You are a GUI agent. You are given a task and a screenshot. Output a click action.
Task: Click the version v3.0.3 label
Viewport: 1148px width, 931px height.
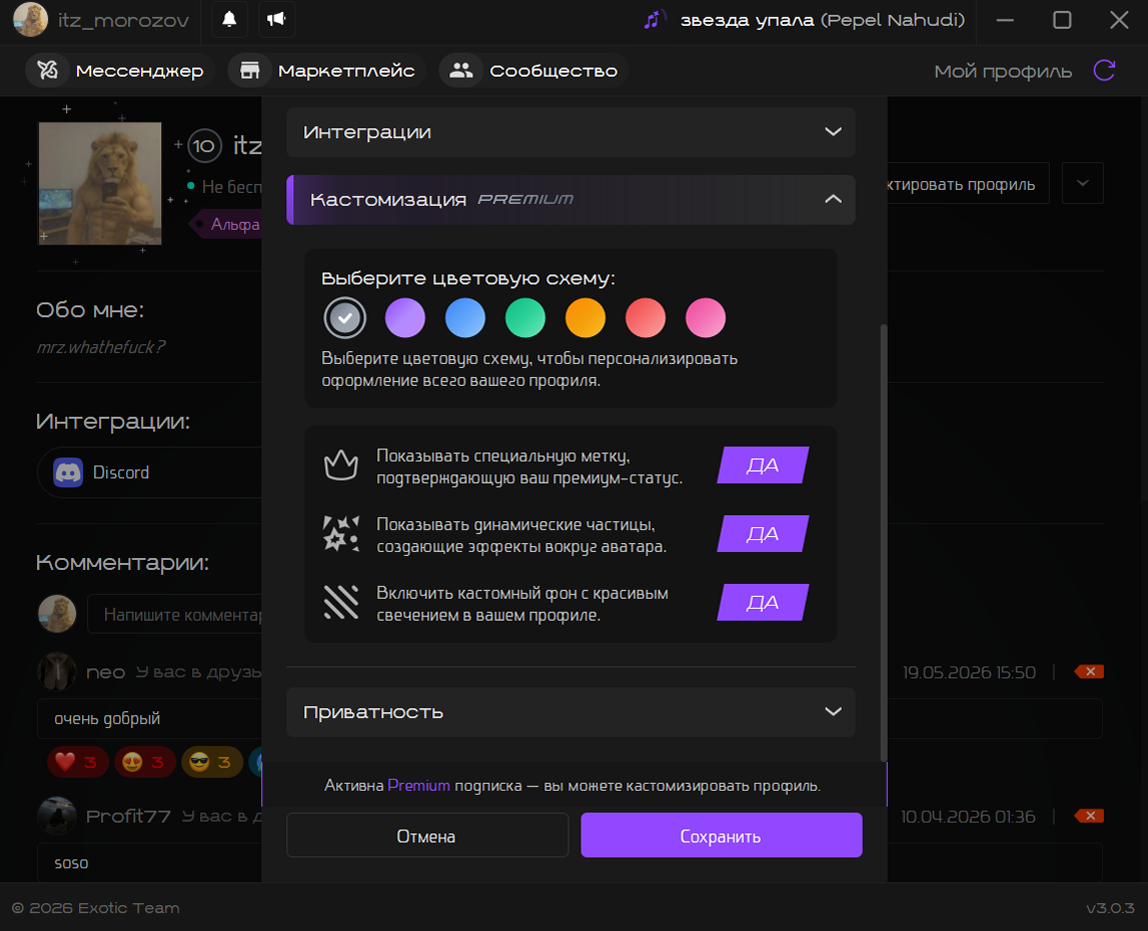[1110, 908]
